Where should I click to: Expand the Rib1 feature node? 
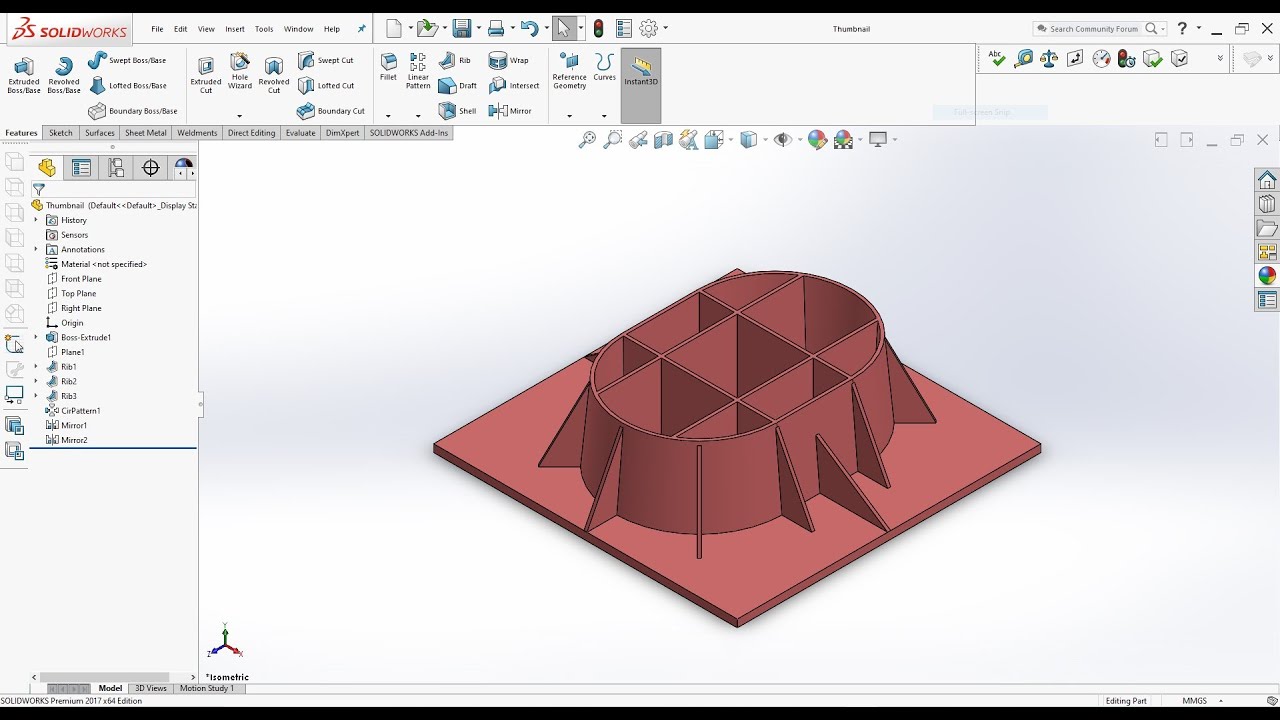click(x=36, y=367)
